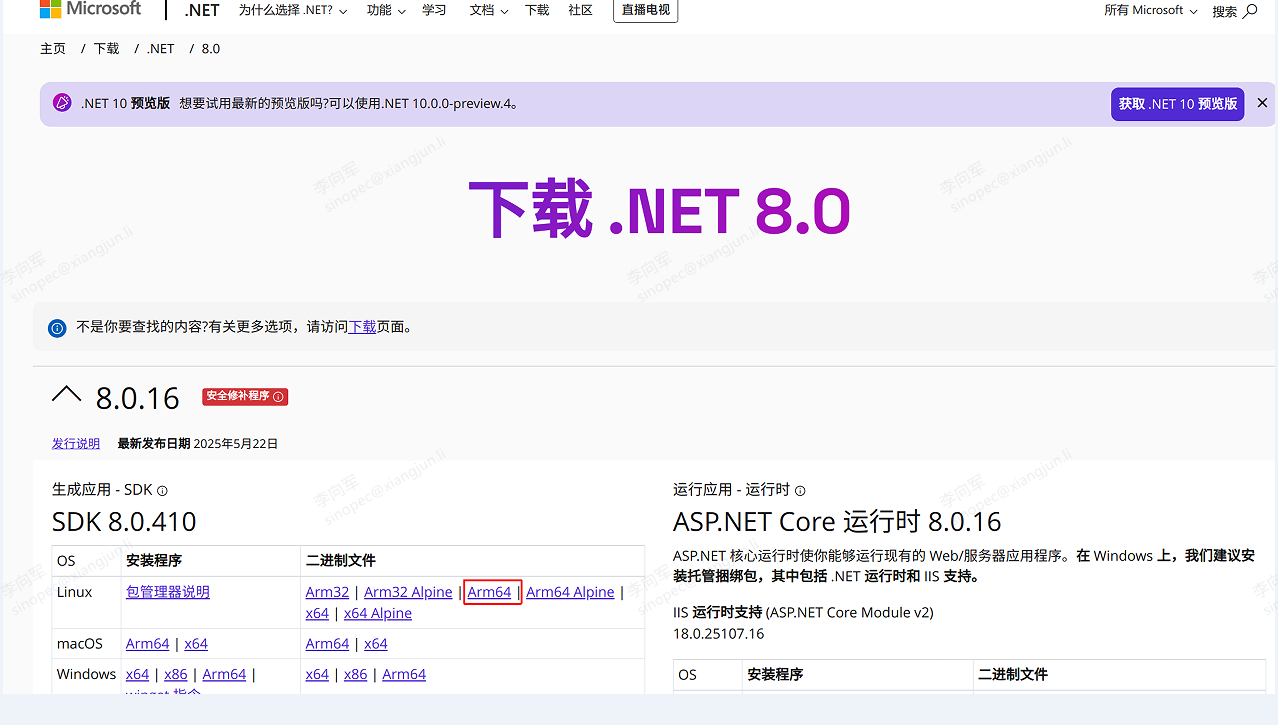This screenshot has height=725, width=1278.
Task: Download Linux Arm32 binary
Action: tap(327, 592)
